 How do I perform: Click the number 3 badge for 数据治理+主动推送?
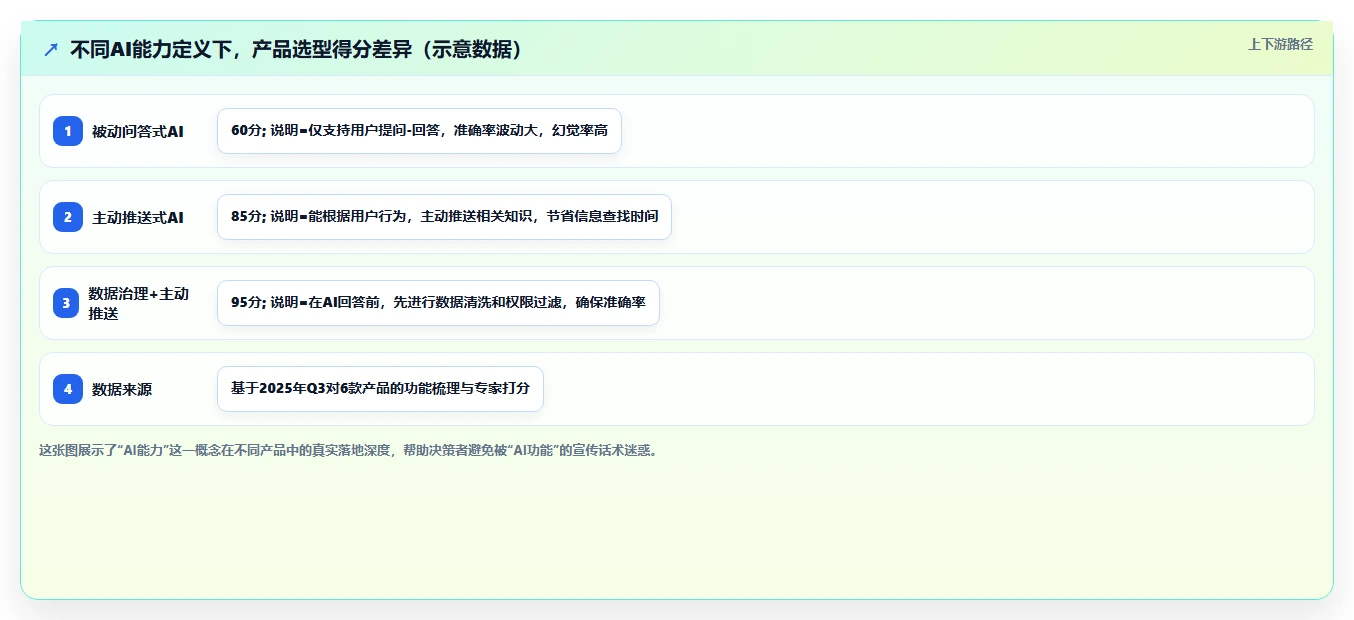coord(66,303)
